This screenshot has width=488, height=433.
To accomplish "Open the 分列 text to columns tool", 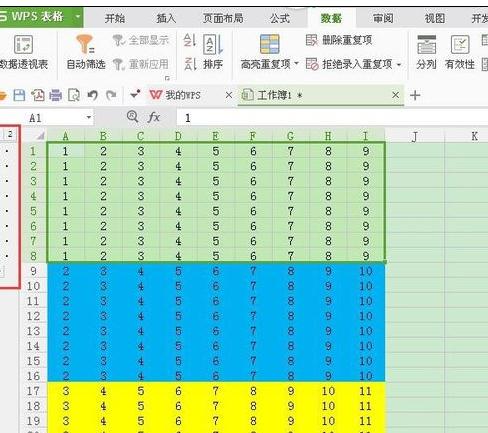I will [426, 52].
